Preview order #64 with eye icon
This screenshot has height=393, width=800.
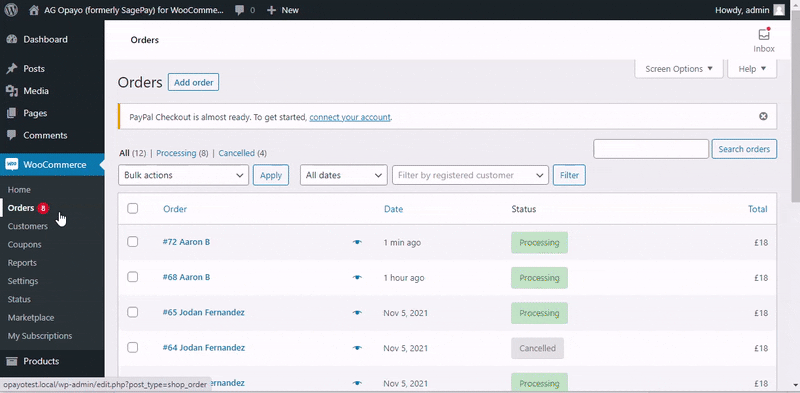(x=357, y=348)
